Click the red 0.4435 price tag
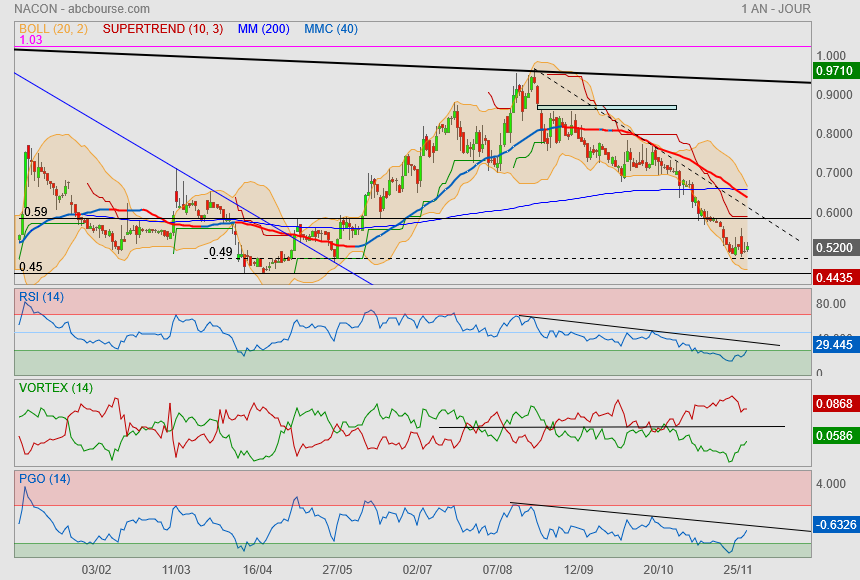Viewport: 860px width, 580px height. point(834,277)
